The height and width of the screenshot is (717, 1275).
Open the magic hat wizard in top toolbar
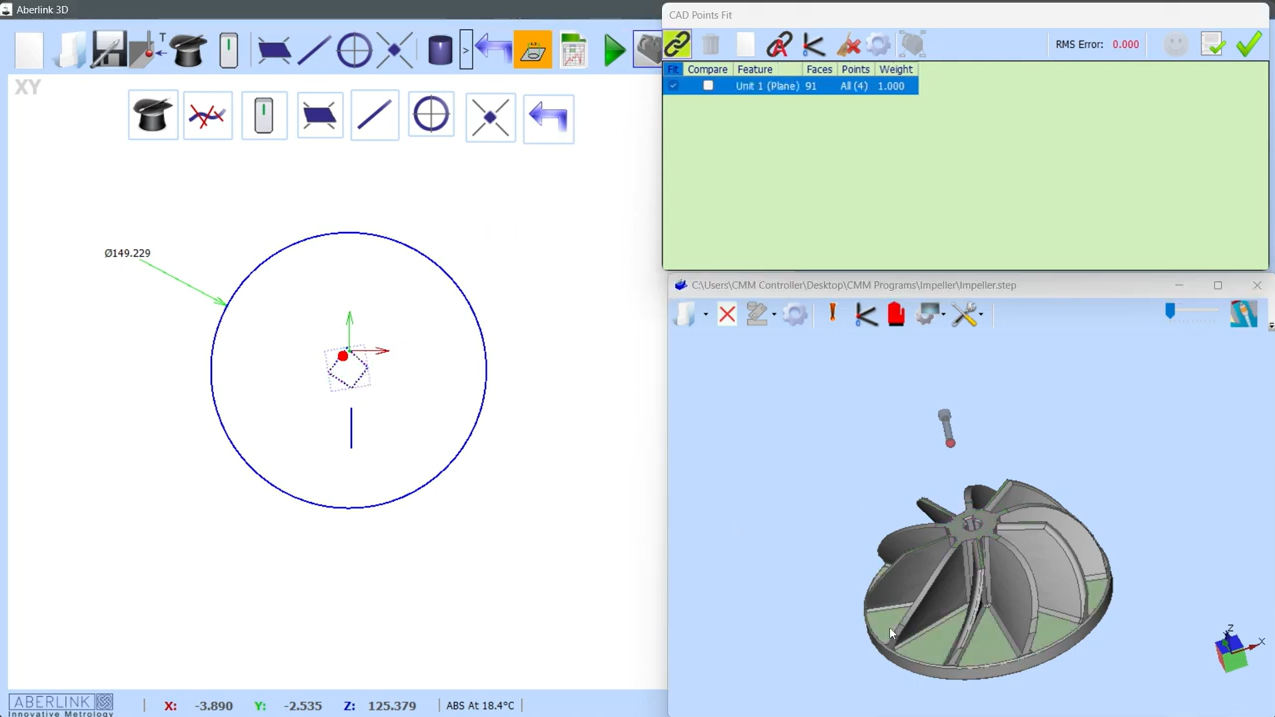pyautogui.click(x=188, y=50)
